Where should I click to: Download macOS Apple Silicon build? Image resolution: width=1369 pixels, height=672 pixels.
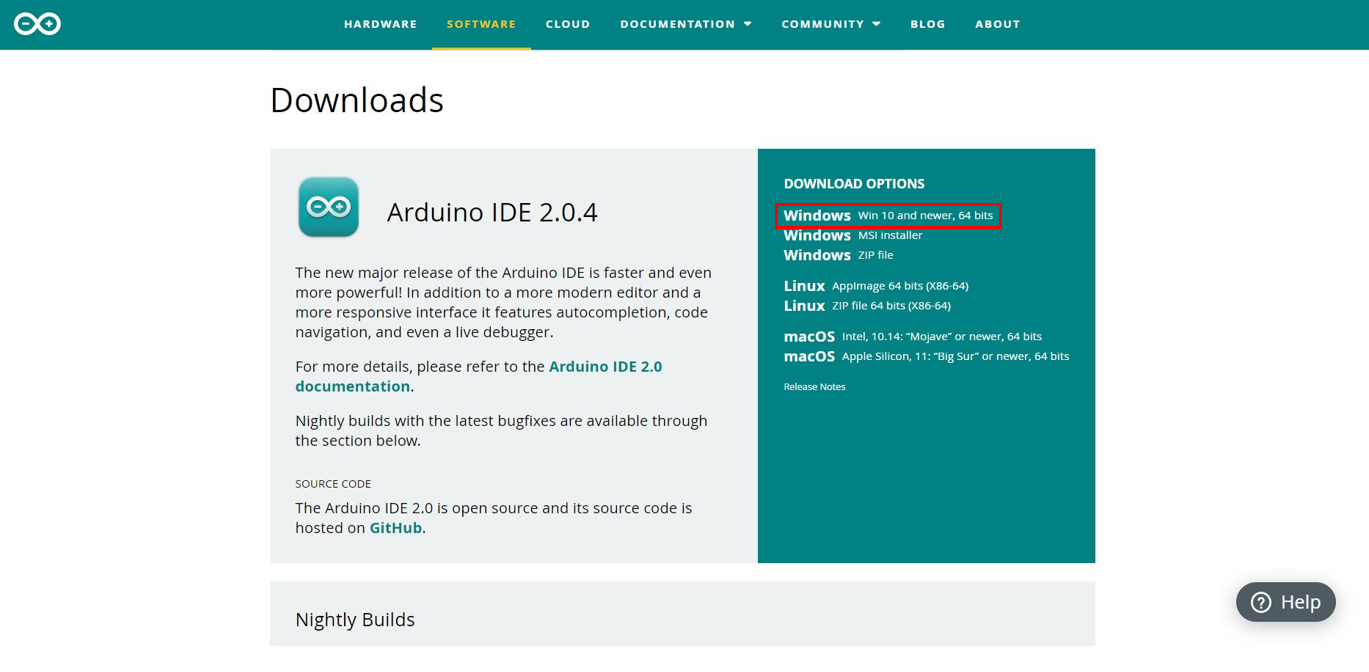926,356
